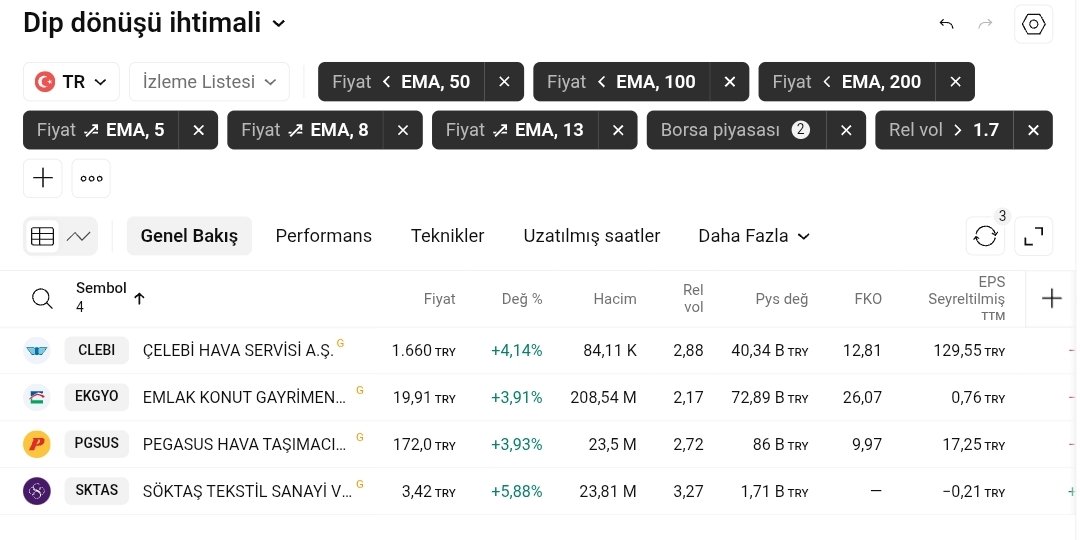1080x540 pixels.
Task: Switch to the Performans tab
Action: (324, 236)
